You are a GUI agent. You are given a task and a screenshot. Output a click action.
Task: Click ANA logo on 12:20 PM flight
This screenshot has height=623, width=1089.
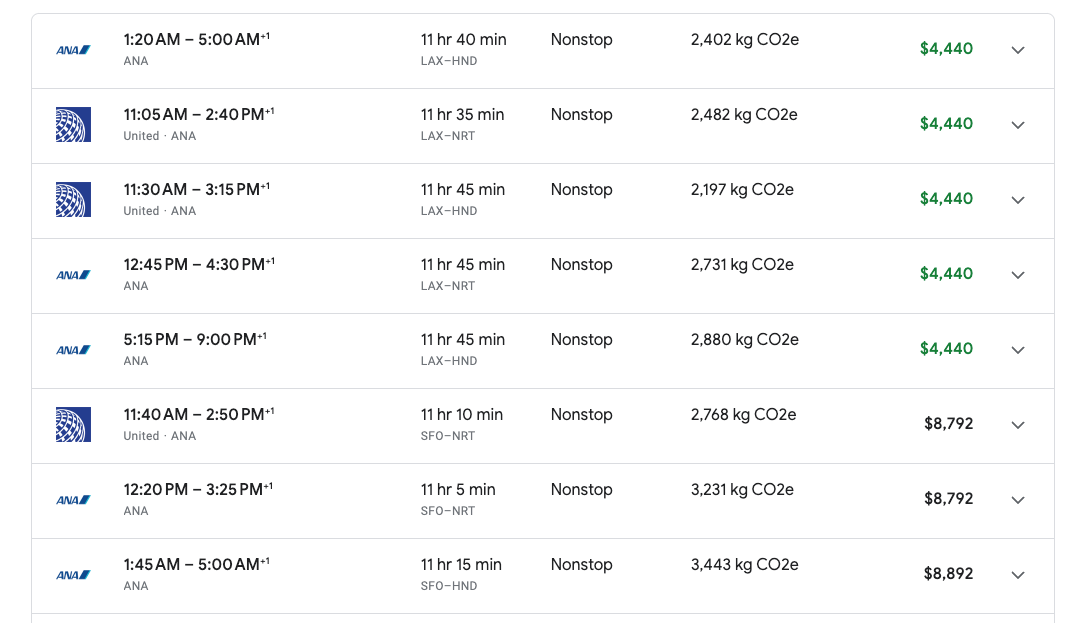(x=73, y=500)
